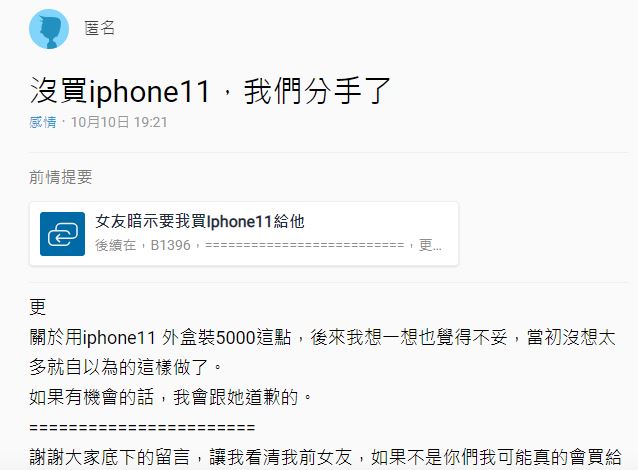Click the 匿名 author name
The height and width of the screenshot is (470, 638).
[100, 28]
